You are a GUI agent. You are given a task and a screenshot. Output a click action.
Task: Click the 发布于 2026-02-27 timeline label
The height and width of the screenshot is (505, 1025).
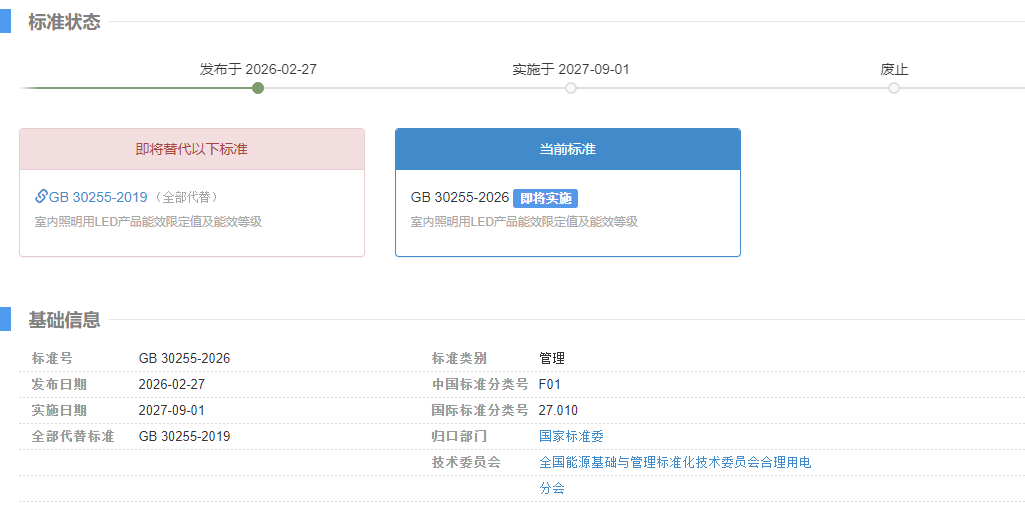pyautogui.click(x=258, y=69)
